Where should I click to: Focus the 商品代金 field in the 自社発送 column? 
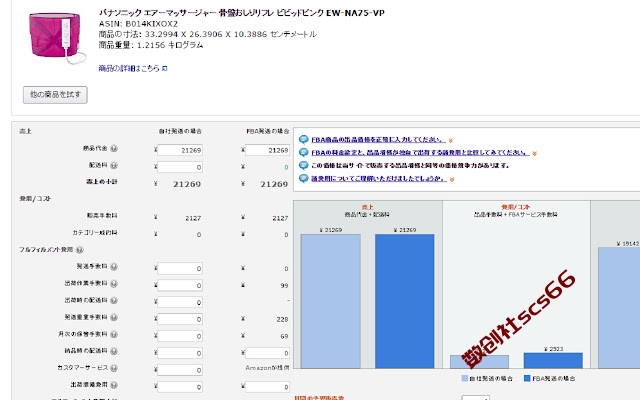180,150
